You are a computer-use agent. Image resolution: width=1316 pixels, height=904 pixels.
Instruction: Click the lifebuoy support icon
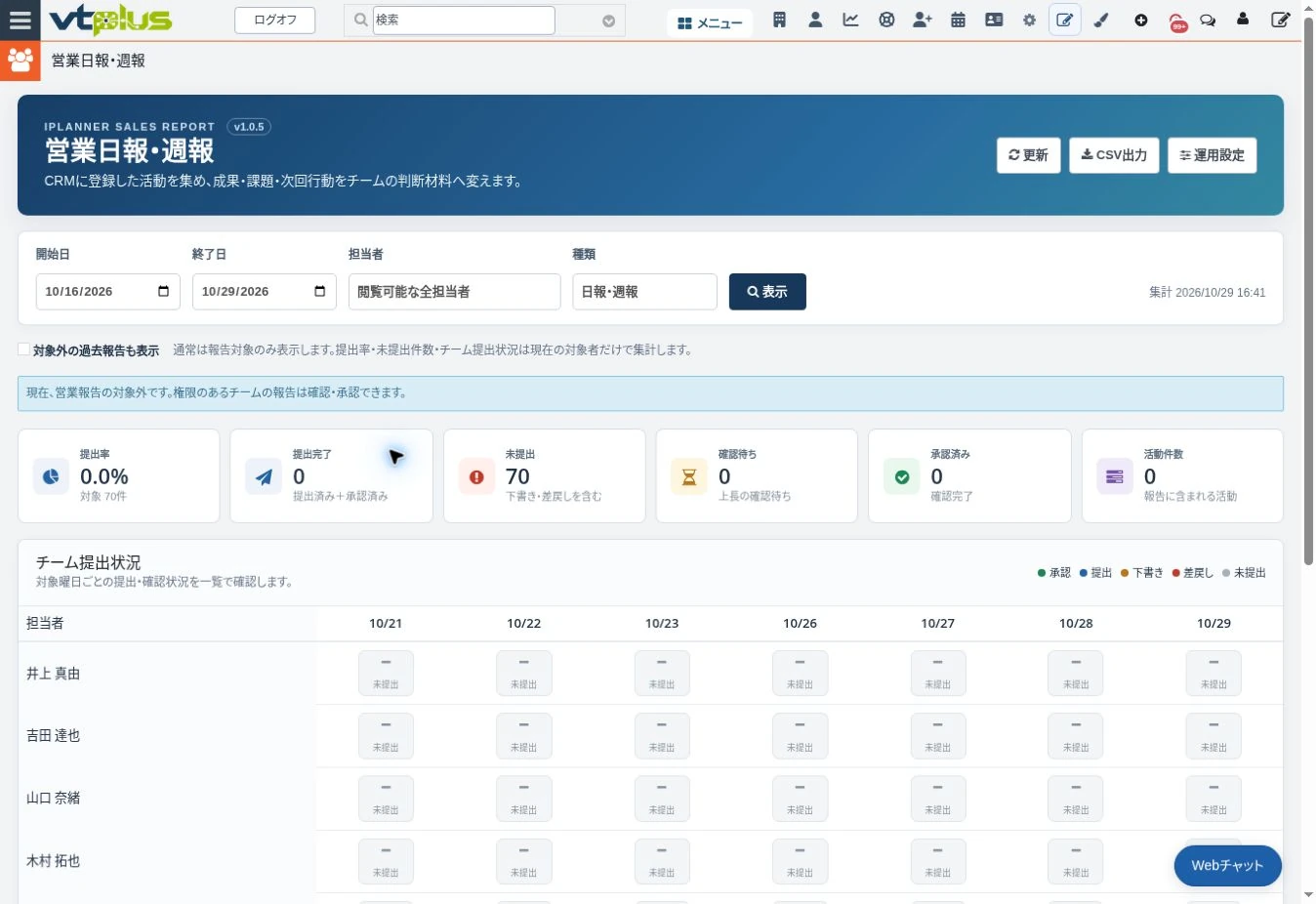[886, 20]
